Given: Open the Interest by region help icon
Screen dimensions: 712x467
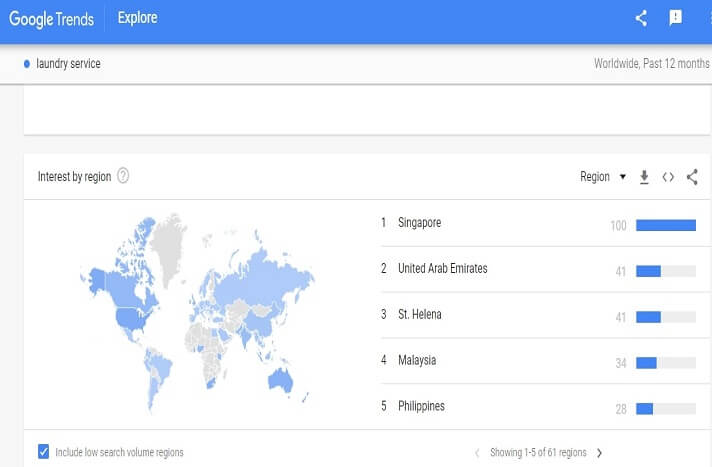Looking at the screenshot, I should [x=123, y=177].
